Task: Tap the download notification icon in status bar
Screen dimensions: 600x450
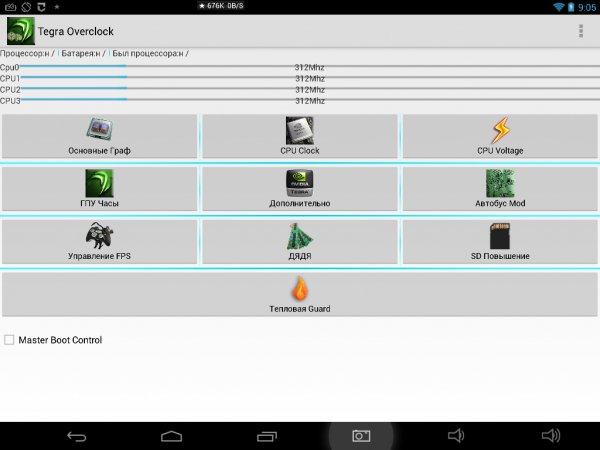Action: pyautogui.click(x=41, y=7)
